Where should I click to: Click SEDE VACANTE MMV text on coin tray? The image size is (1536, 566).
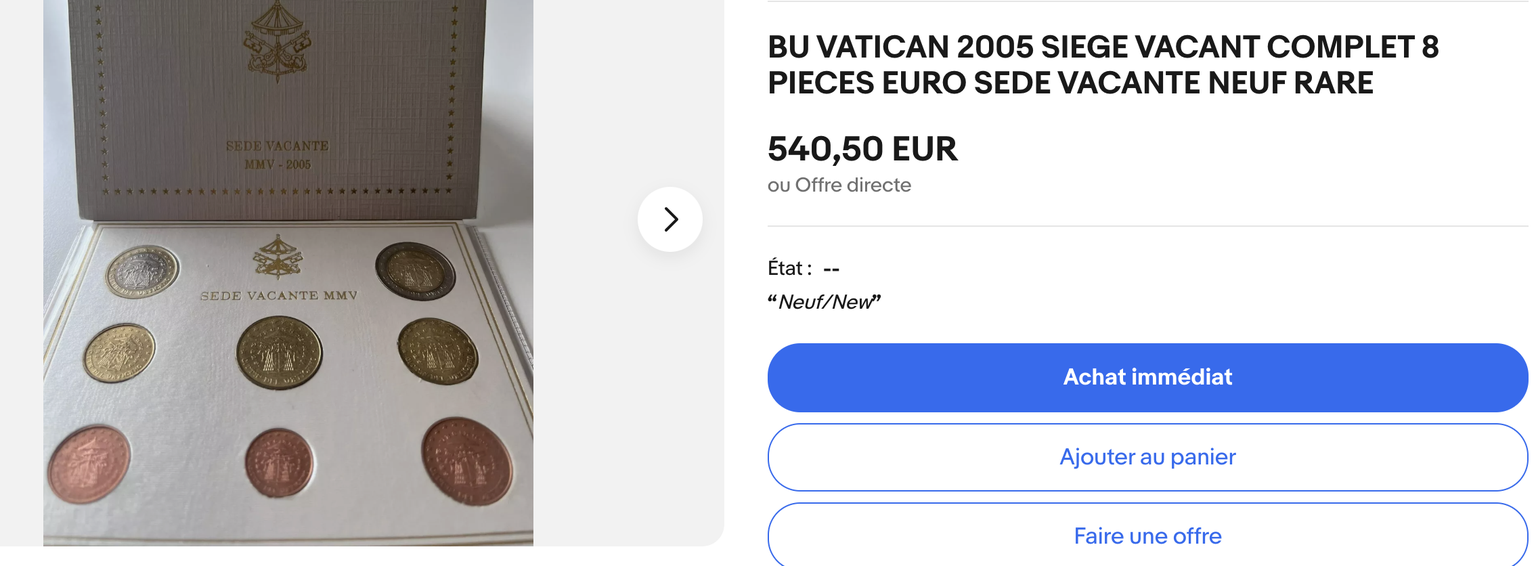278,296
